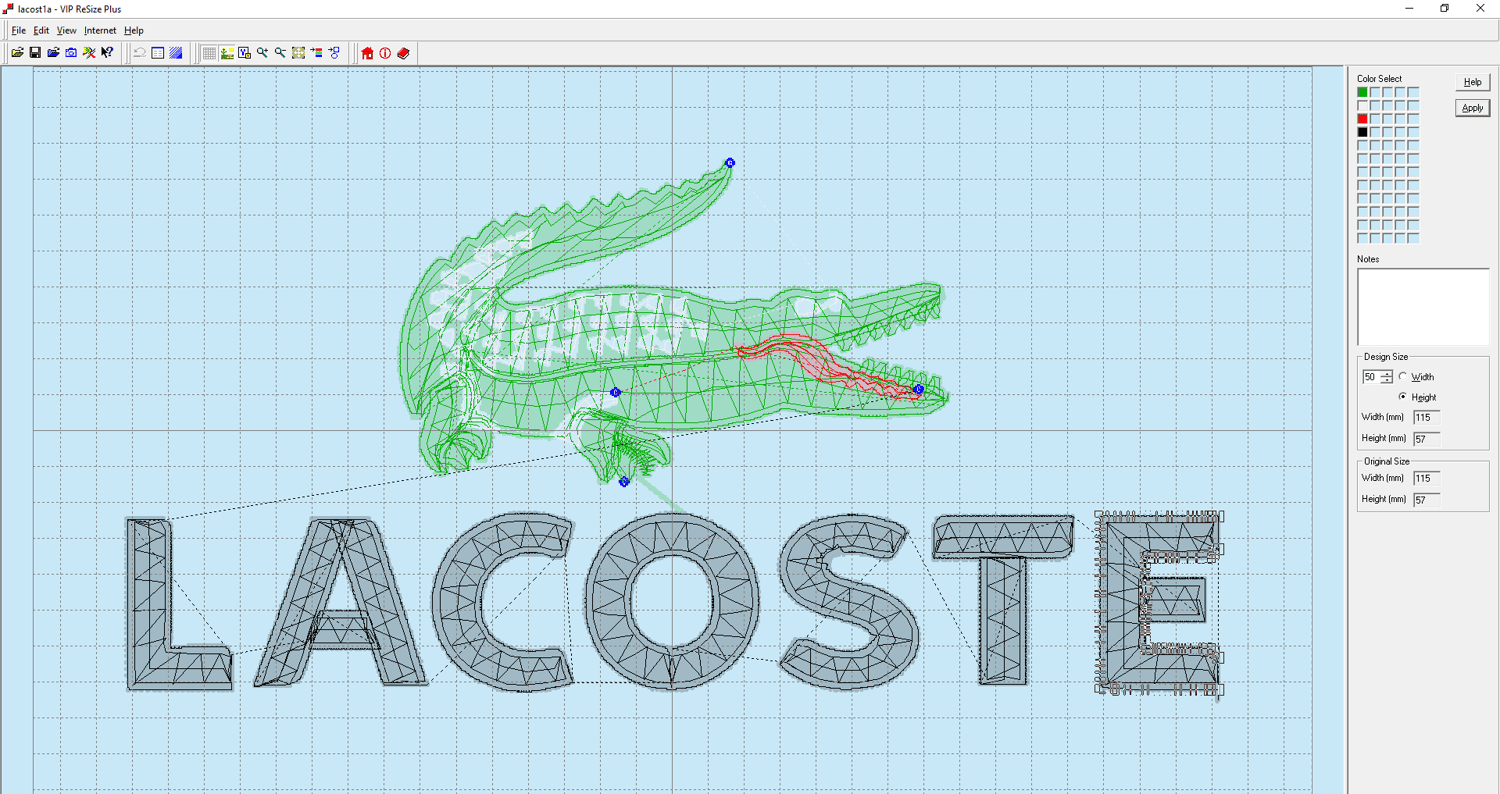
Task: Click the Y thread-properties toolbar icon
Action: [245, 53]
